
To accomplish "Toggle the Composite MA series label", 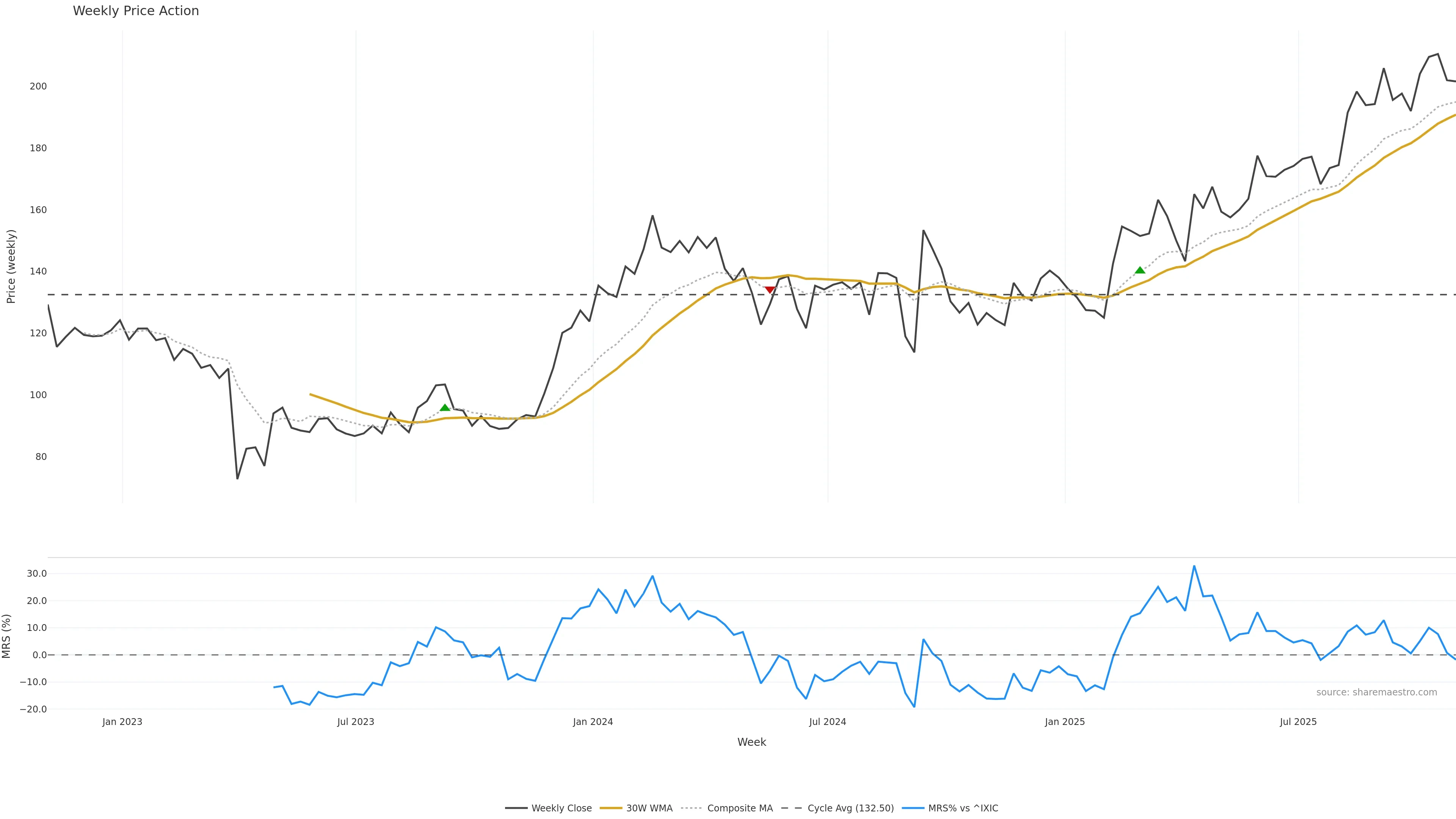I will tap(739, 808).
